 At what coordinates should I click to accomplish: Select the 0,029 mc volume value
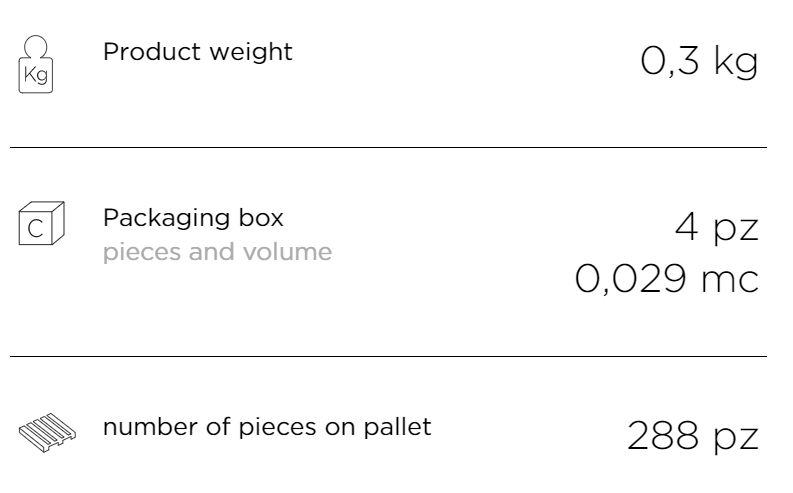tap(667, 279)
